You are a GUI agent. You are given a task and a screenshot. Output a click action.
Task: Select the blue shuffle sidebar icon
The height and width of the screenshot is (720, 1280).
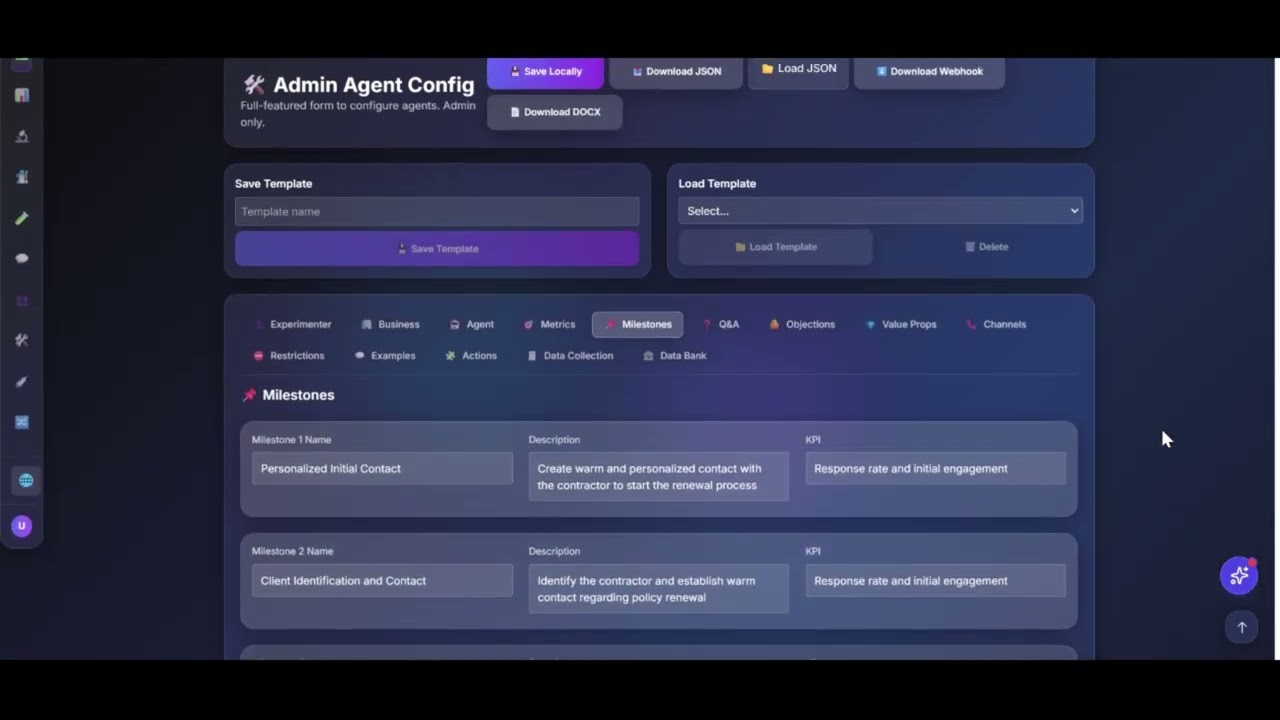point(22,422)
